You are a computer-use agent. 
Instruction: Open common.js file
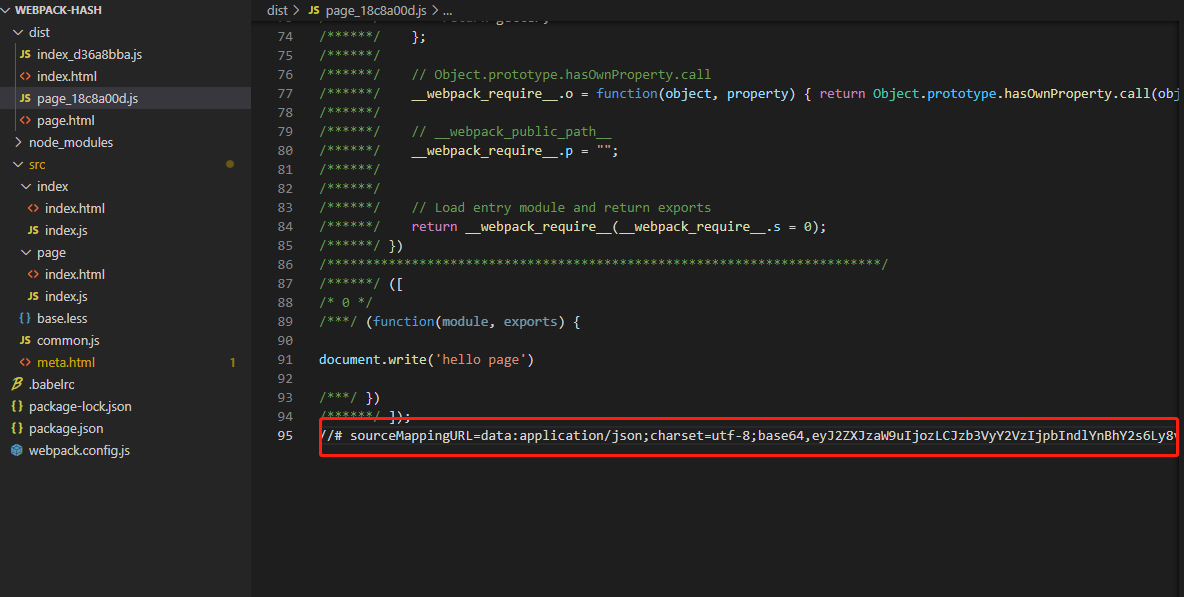pyautogui.click(x=68, y=340)
